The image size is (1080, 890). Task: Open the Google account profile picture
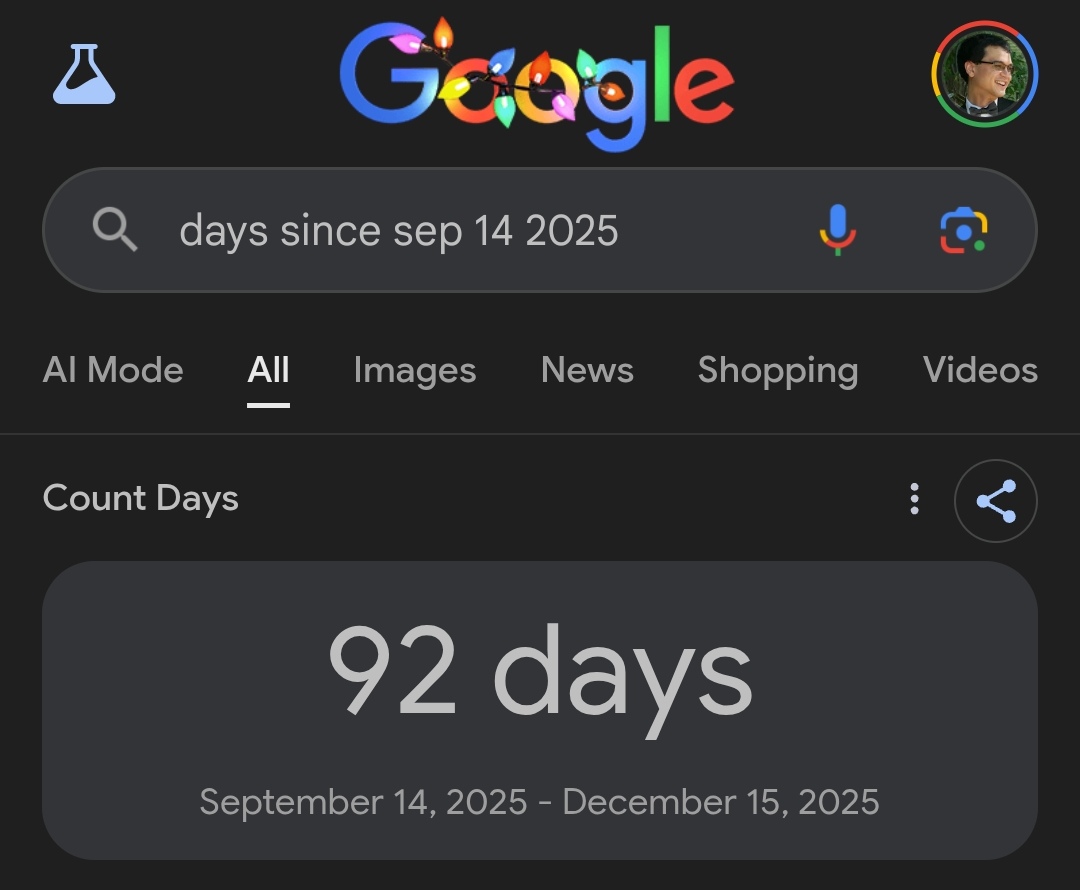pyautogui.click(x=985, y=75)
